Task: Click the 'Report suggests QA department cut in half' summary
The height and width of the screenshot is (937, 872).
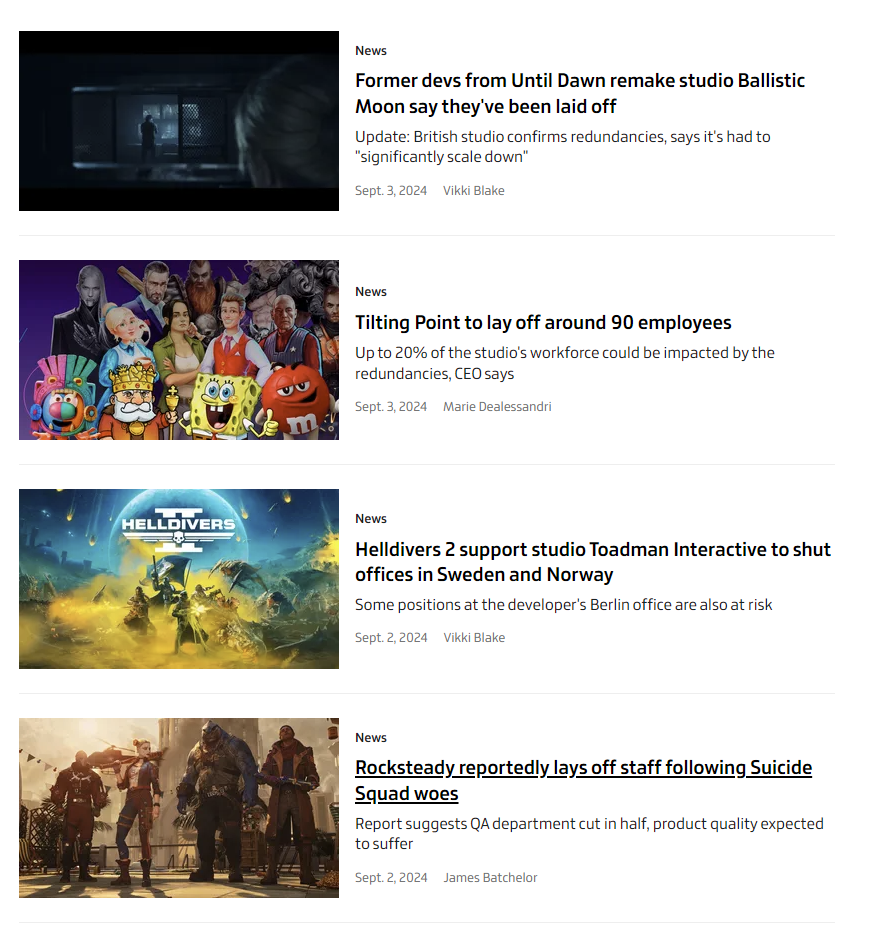Action: pos(589,834)
